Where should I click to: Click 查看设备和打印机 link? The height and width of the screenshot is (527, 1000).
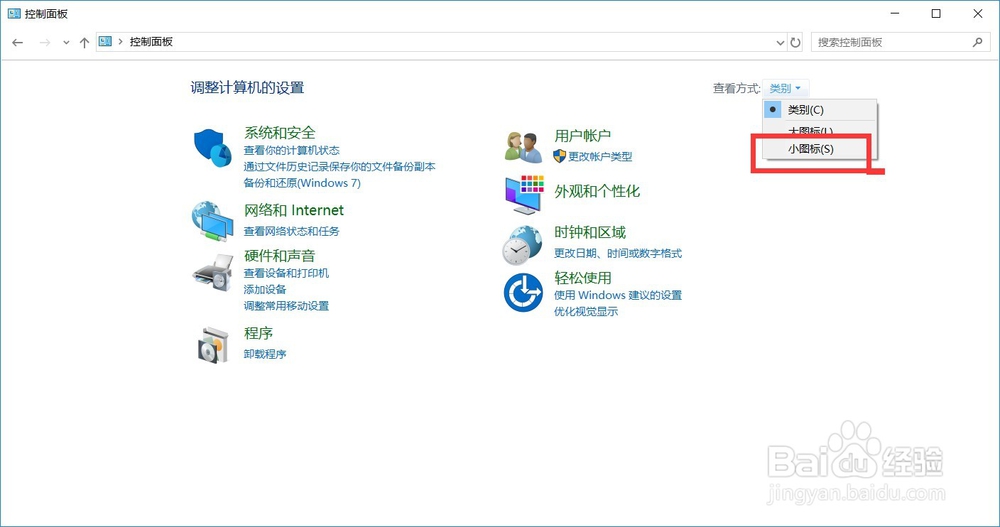click(x=286, y=273)
